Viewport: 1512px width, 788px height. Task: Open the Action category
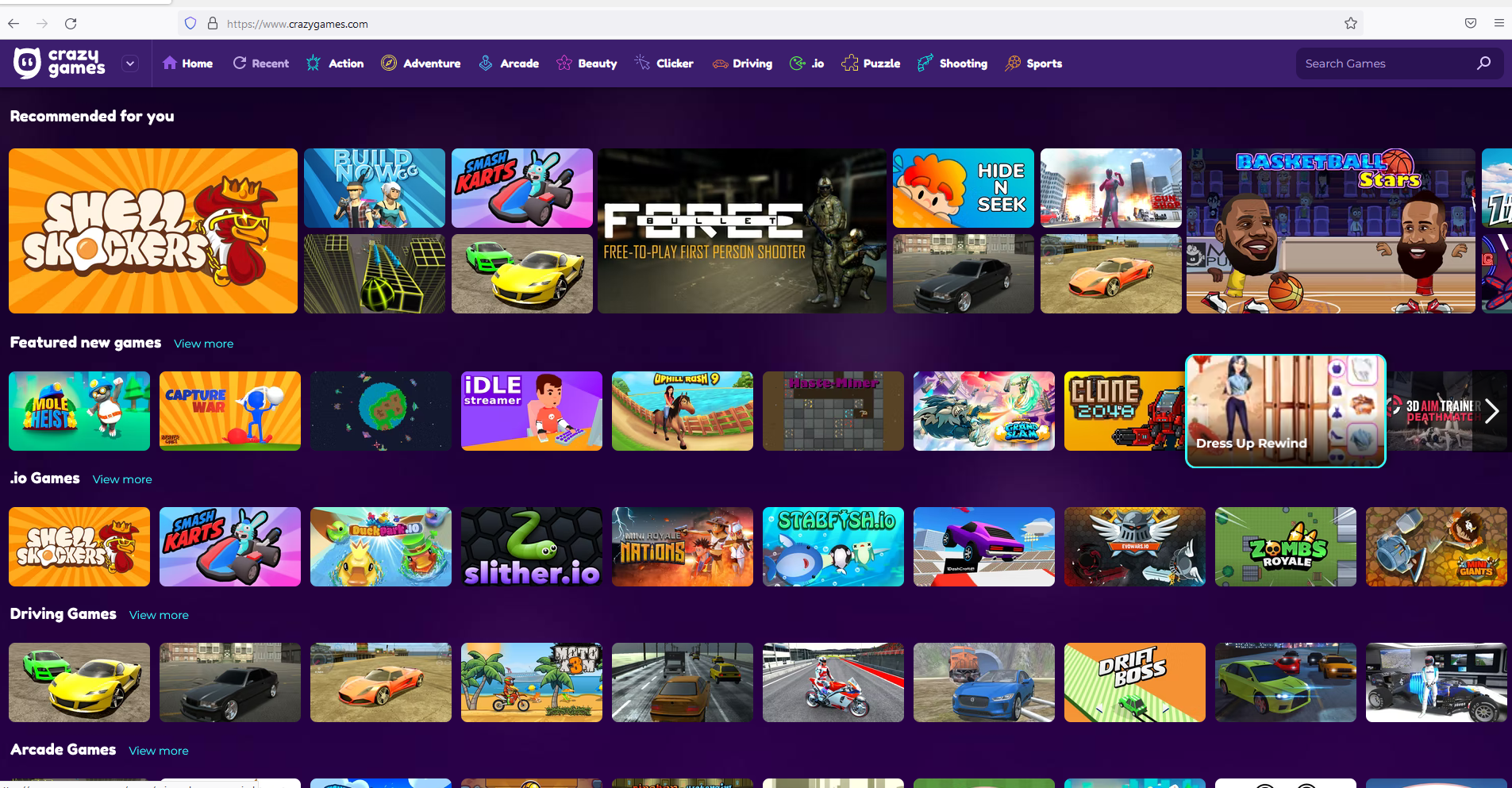(x=335, y=63)
